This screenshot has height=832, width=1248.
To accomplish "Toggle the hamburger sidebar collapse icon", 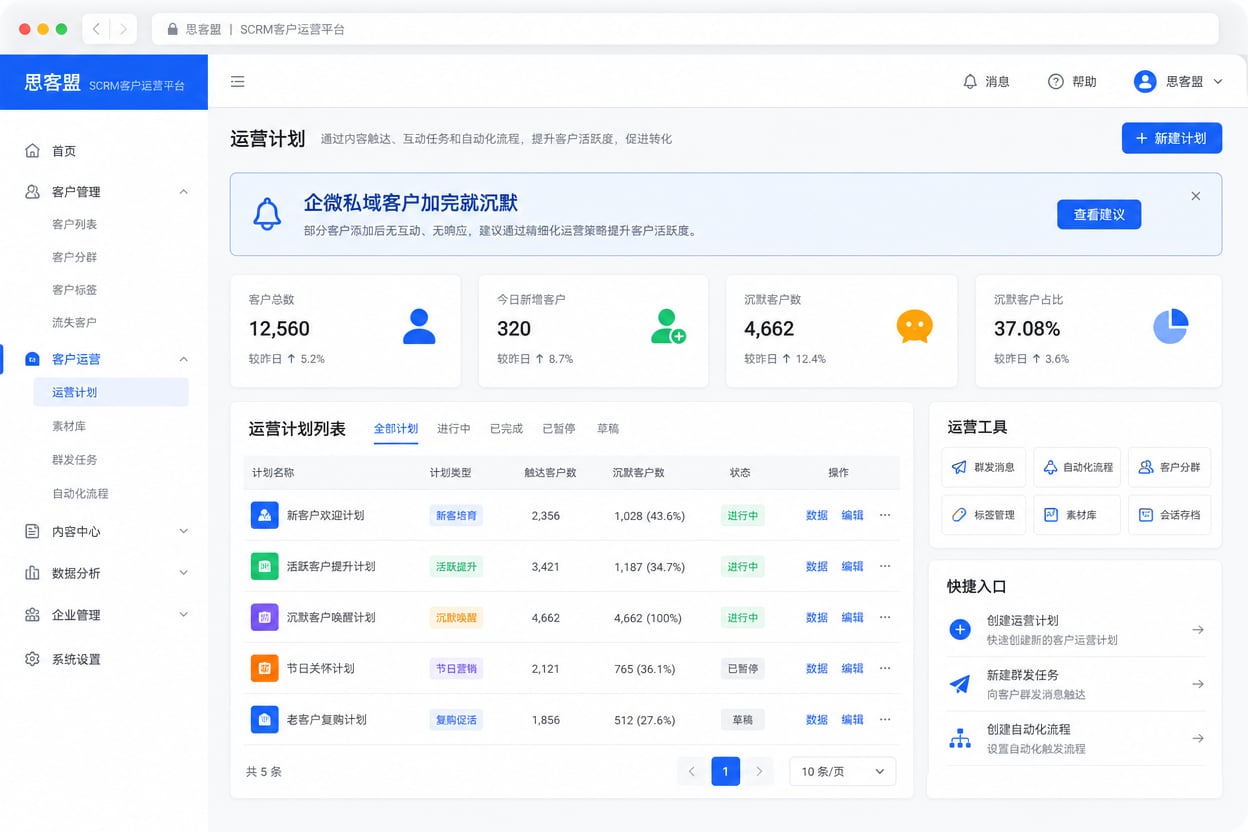I will click(x=237, y=82).
